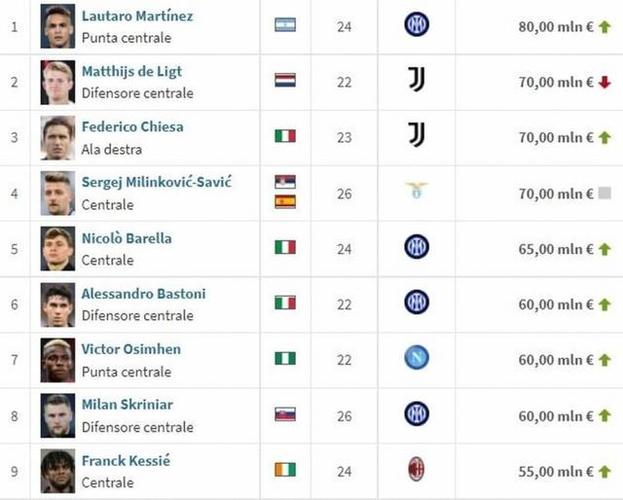Click Napoli logo in Osimhen row
This screenshot has height=500, width=623.
tap(416, 359)
